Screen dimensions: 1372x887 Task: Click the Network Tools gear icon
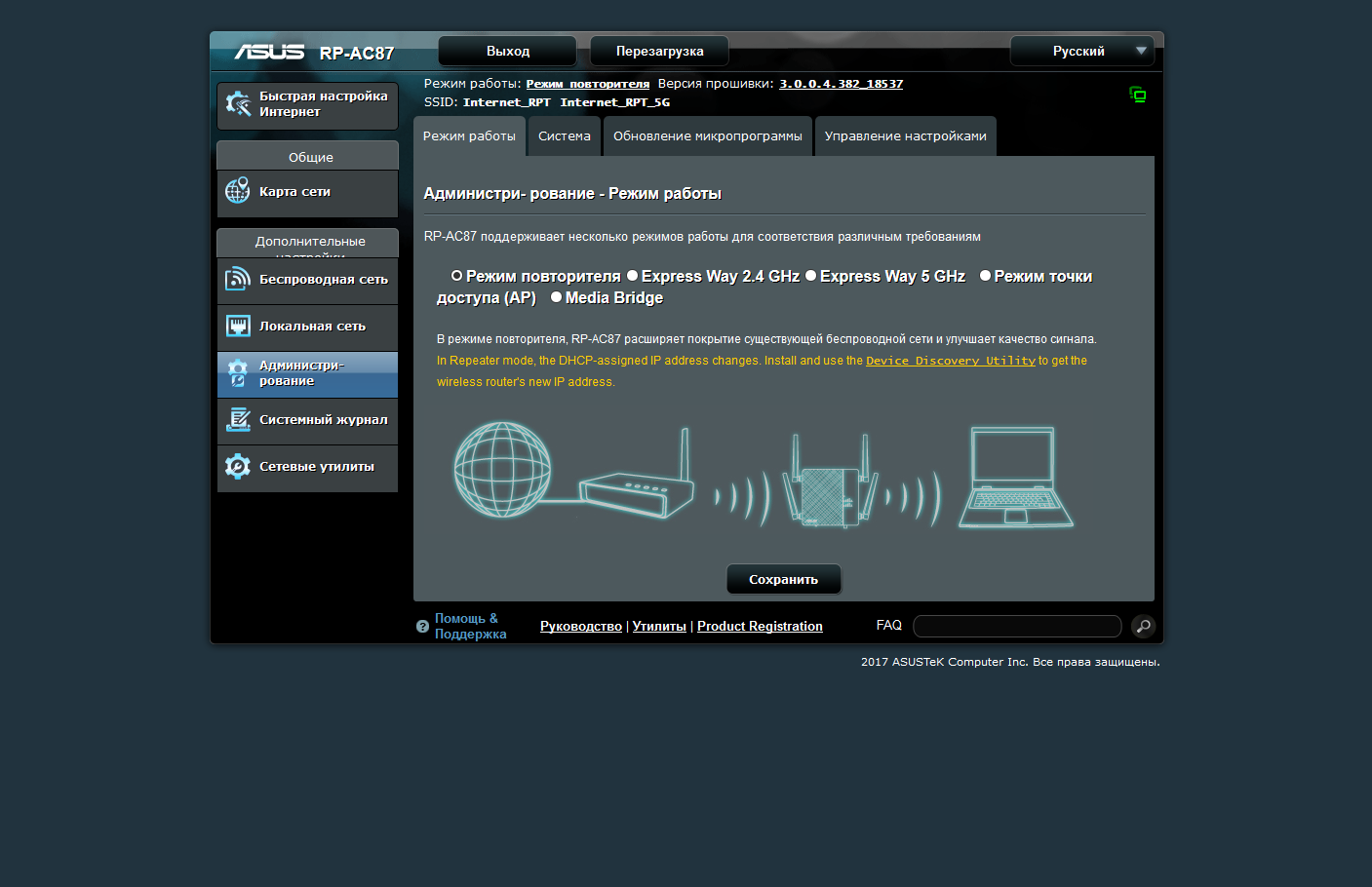pyautogui.click(x=238, y=466)
